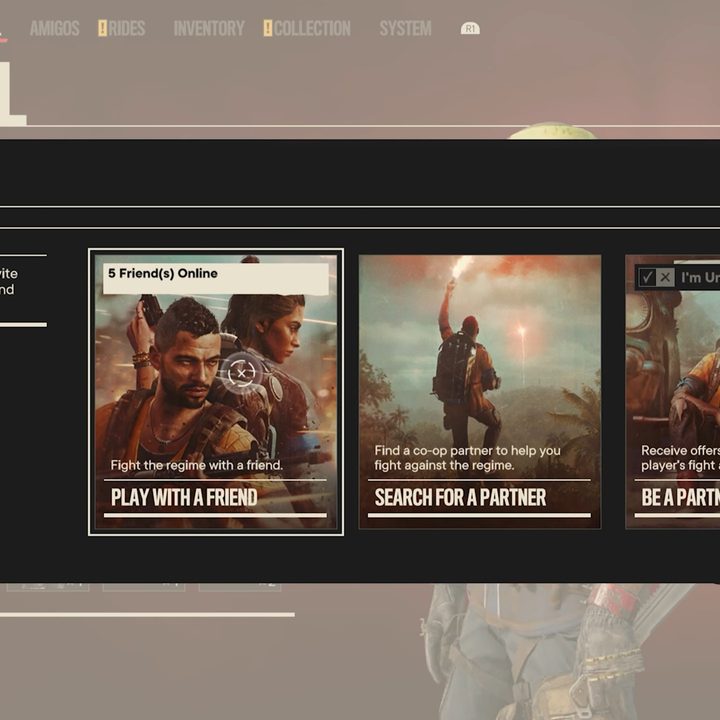This screenshot has height=720, width=720.
Task: Click the 5 Friend(s) Online label
Action: [x=163, y=274]
